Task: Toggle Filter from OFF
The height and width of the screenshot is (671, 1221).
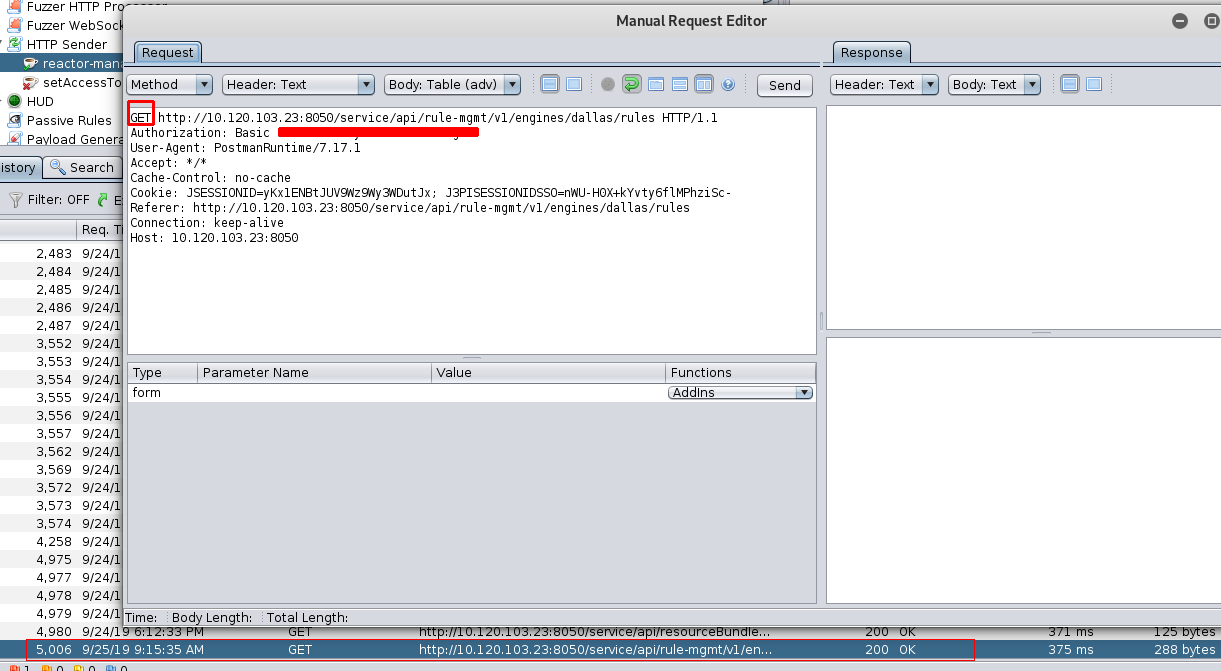Action: point(44,200)
